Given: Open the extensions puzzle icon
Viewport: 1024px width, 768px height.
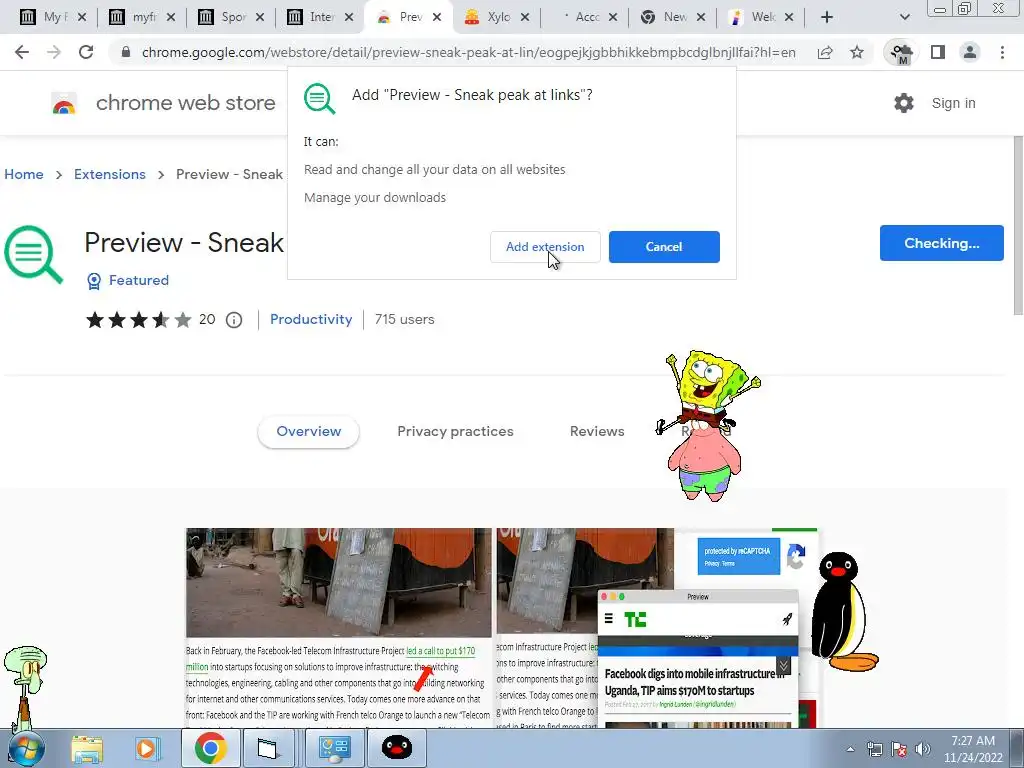Looking at the screenshot, I should click(901, 53).
